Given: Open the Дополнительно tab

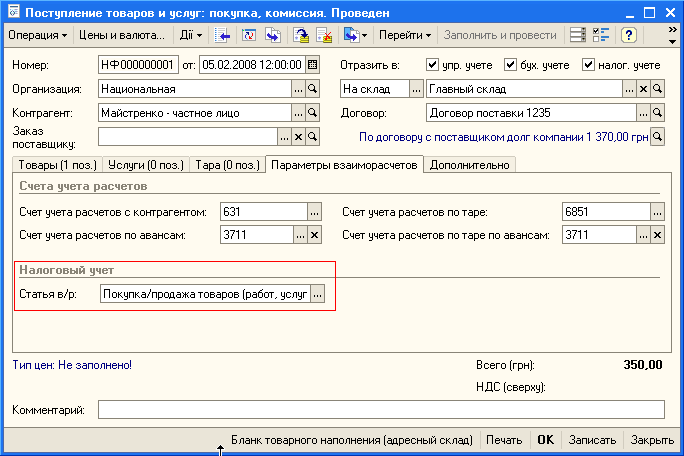Looking at the screenshot, I should [x=469, y=165].
